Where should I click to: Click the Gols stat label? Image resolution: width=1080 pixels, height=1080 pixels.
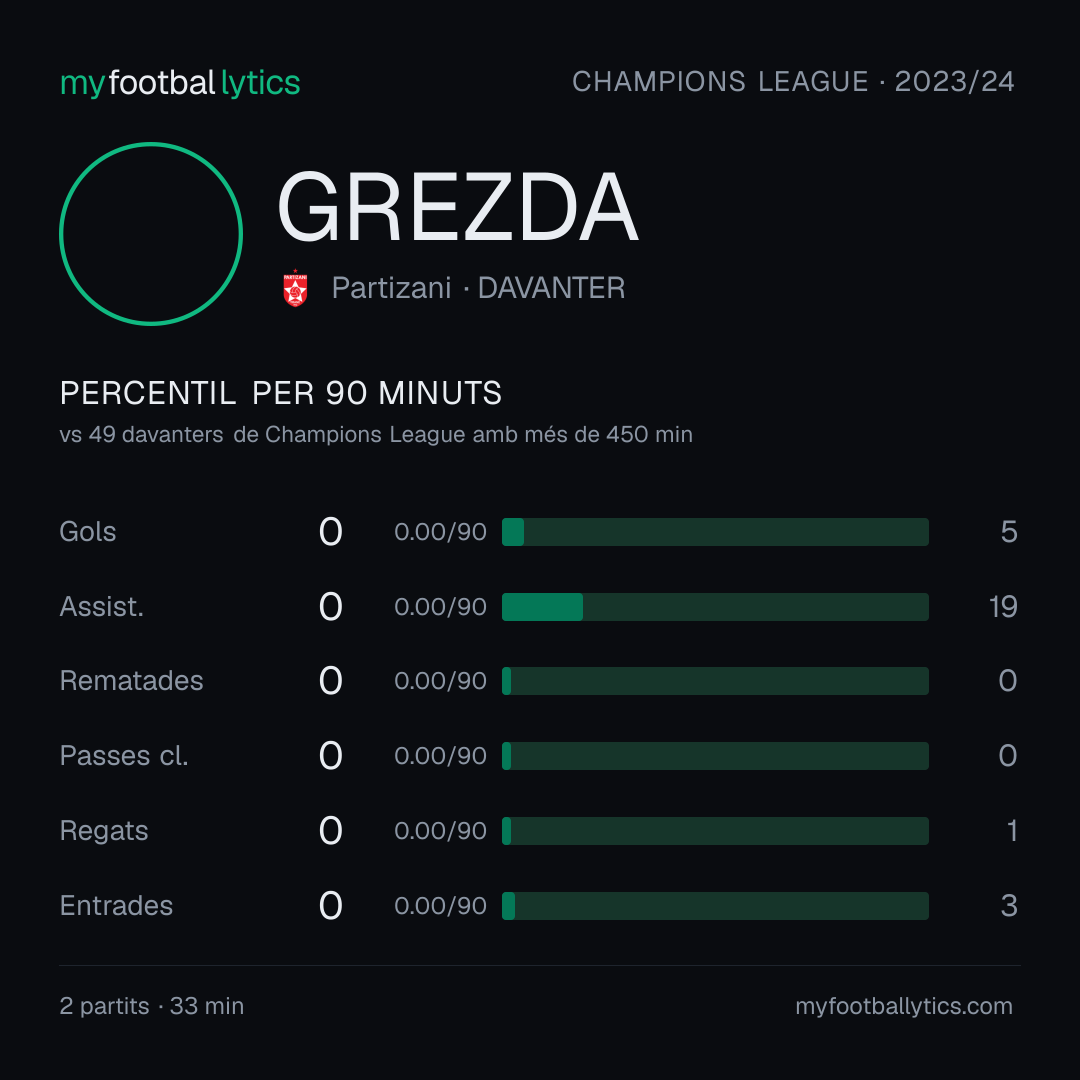point(87,532)
